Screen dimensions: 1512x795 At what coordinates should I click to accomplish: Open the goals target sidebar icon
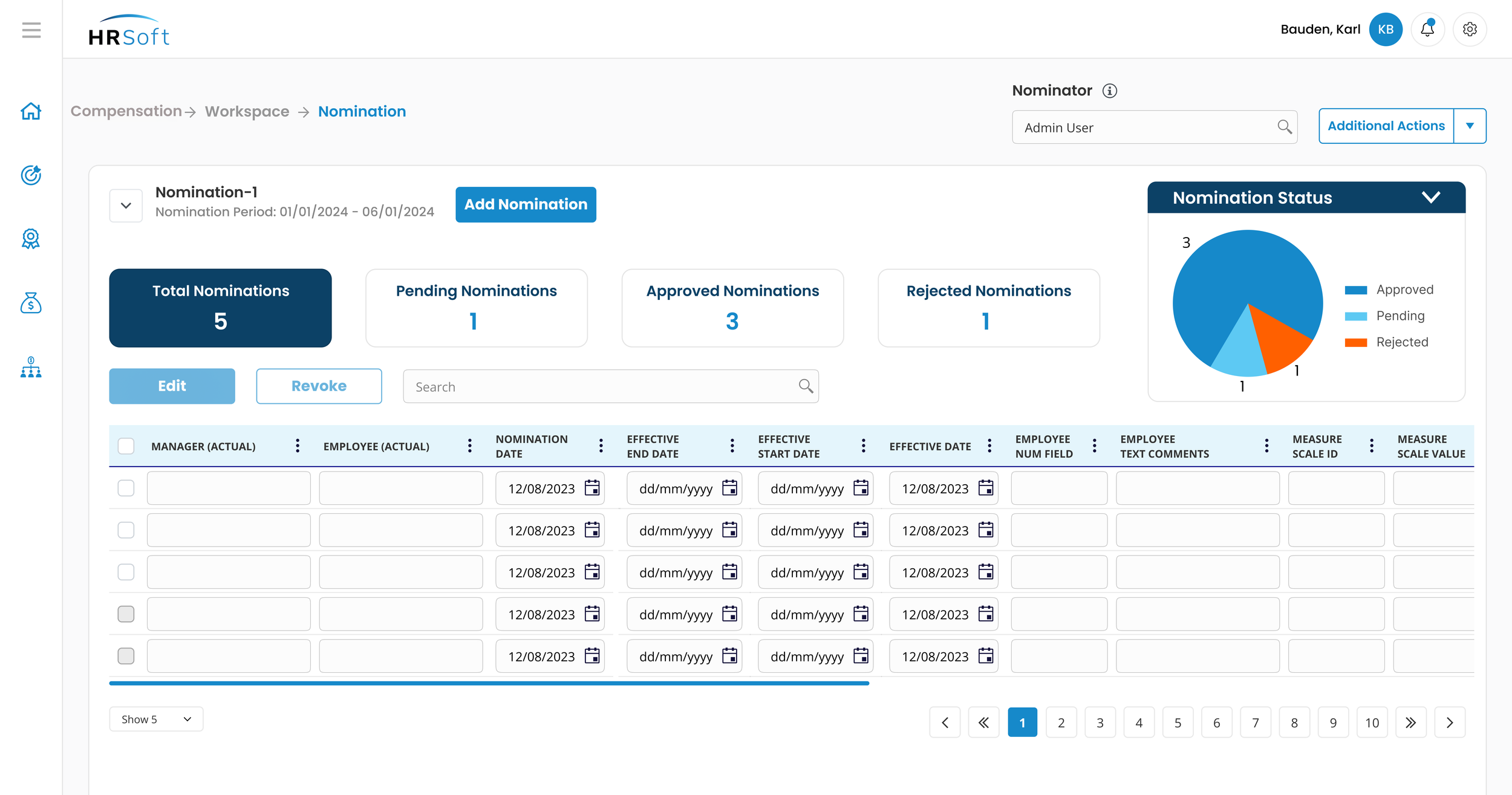coord(31,175)
